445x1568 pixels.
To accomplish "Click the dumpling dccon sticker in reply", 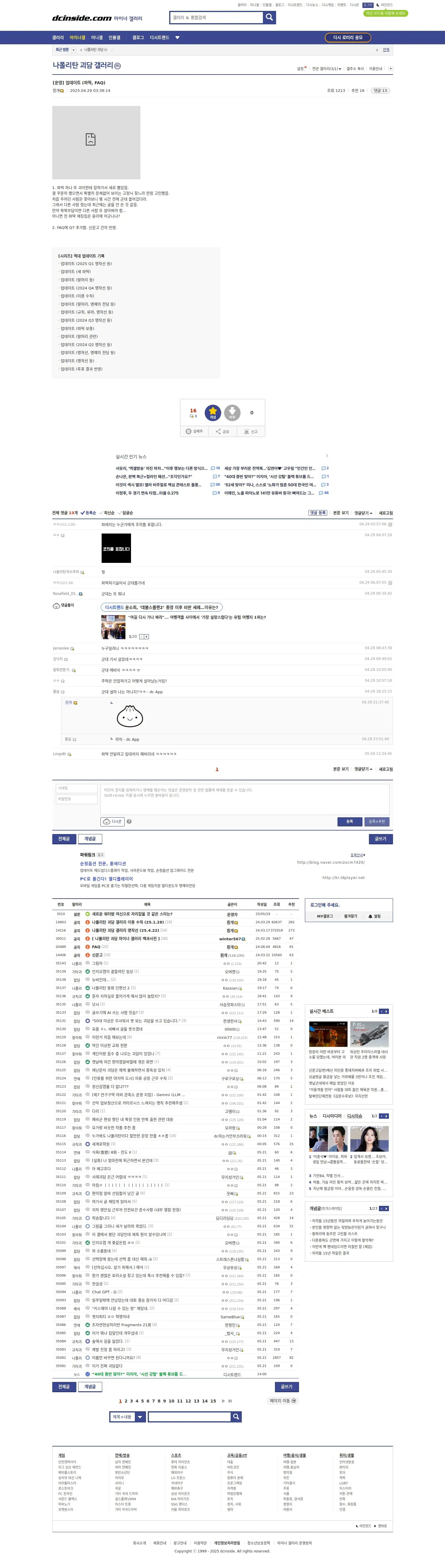I will point(130,716).
